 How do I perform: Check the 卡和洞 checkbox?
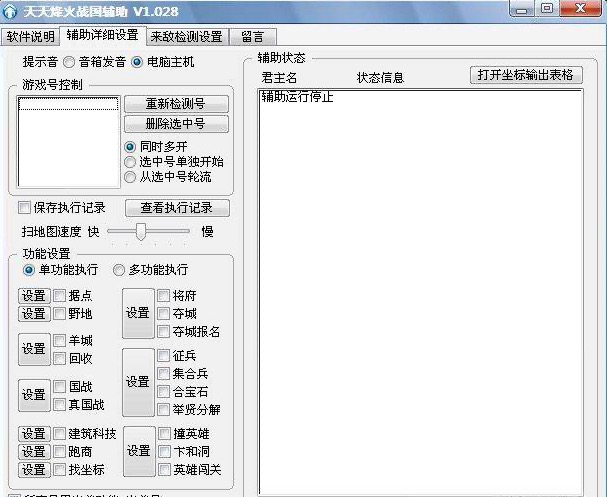164,452
